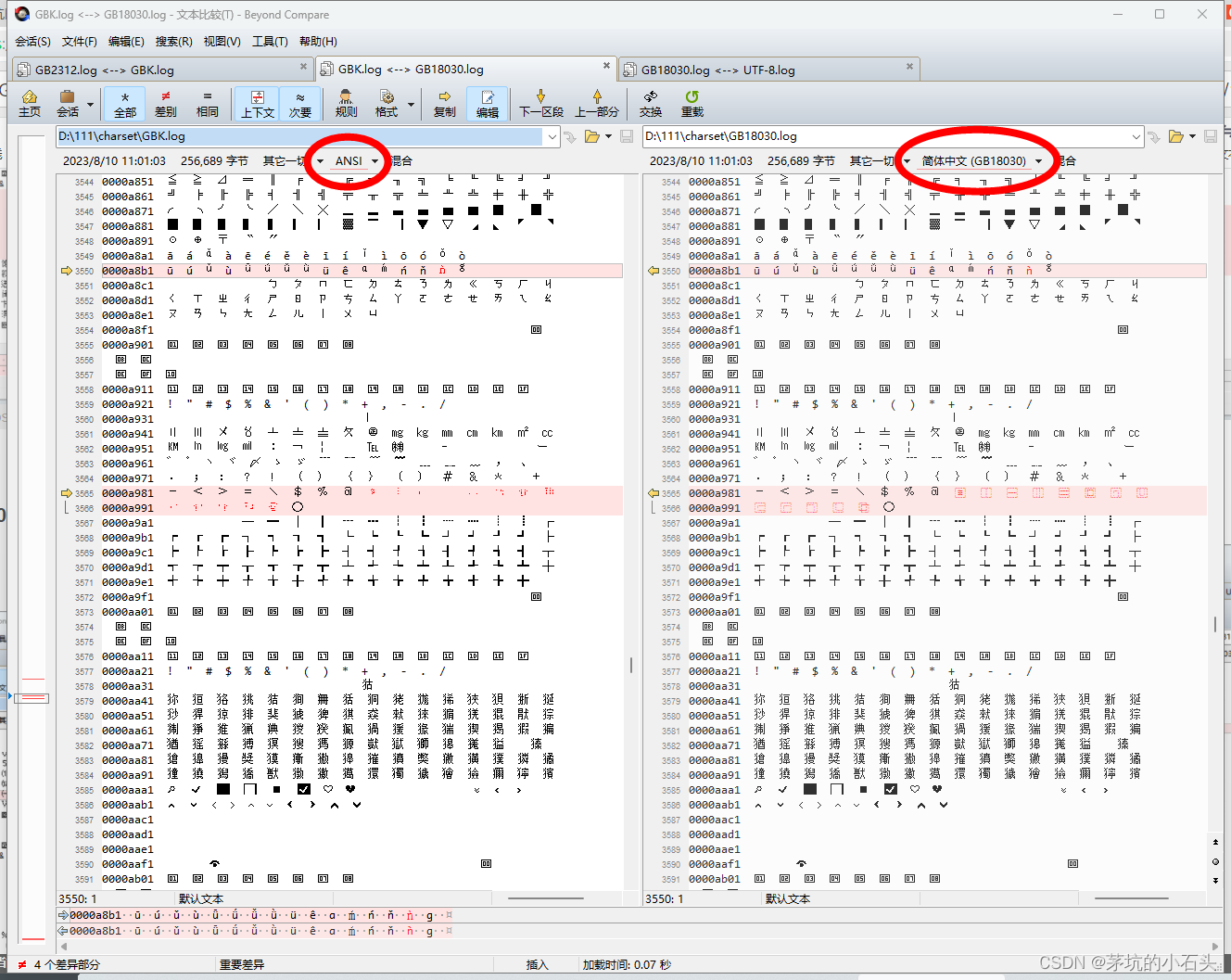Click the right pane save icon
Image resolution: width=1231 pixels, height=980 pixels.
click(1211, 137)
